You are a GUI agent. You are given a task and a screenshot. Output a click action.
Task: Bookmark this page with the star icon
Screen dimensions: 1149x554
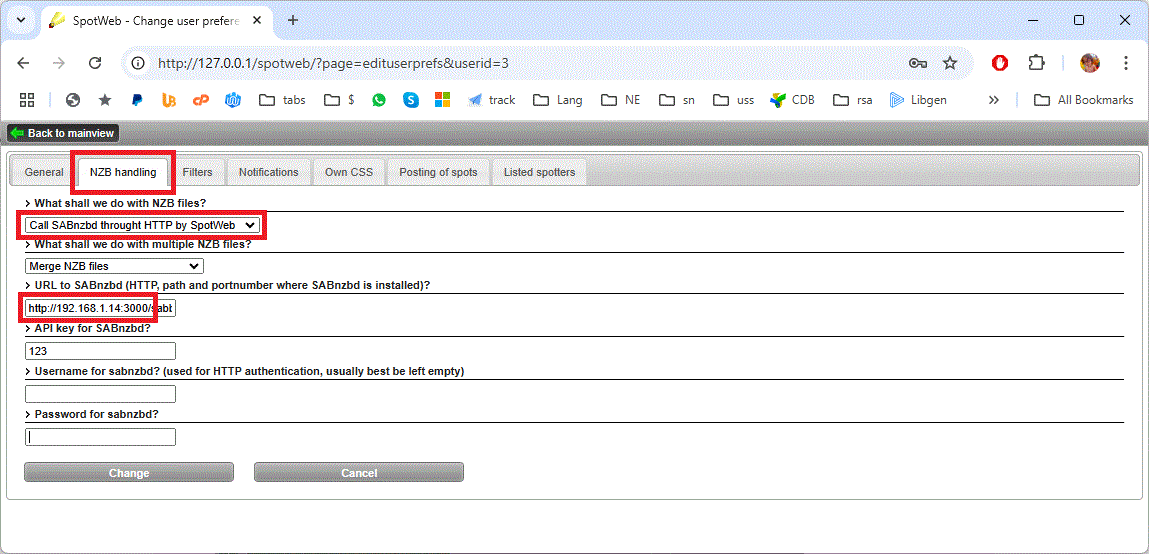click(x=950, y=63)
